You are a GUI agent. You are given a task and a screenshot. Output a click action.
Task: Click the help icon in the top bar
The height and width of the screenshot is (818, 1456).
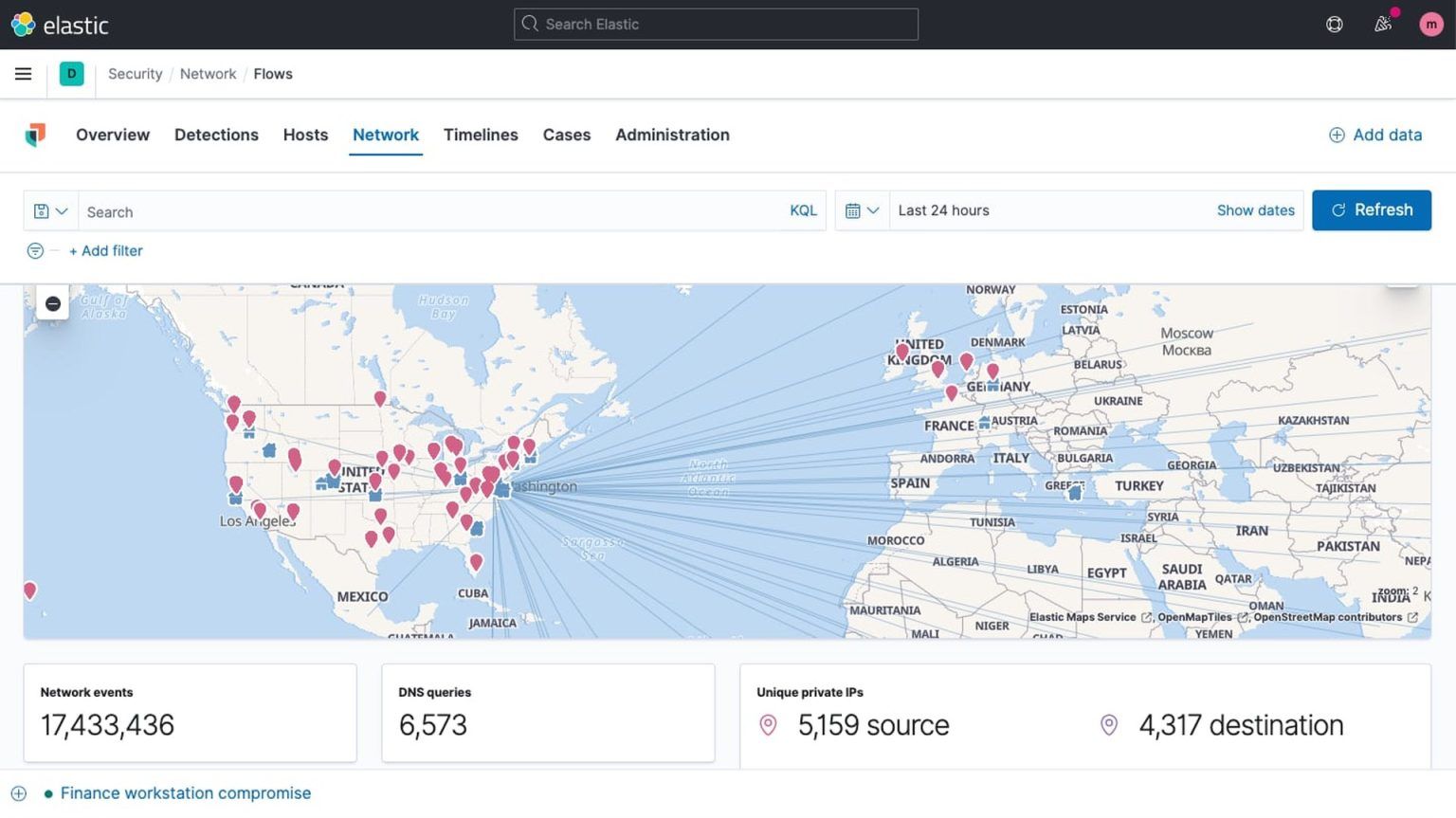[1334, 24]
